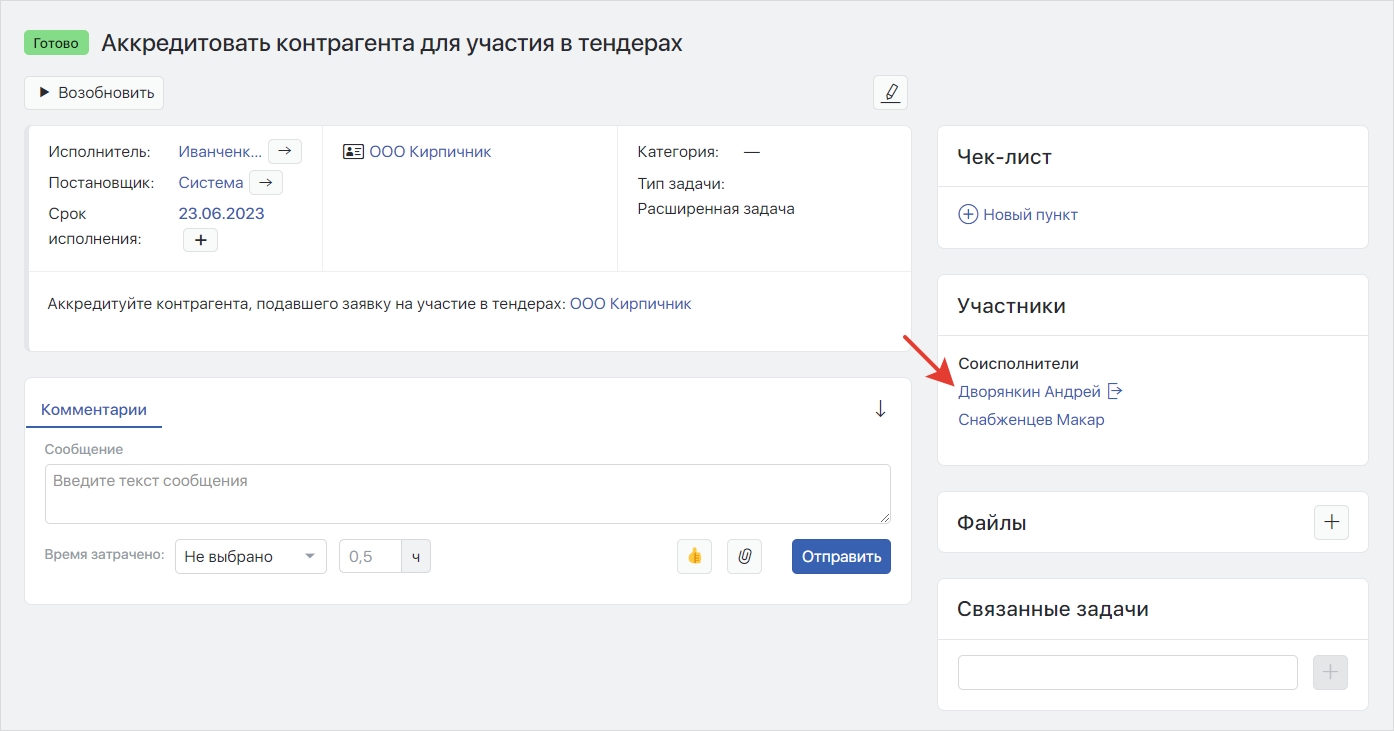Attach a file with the paperclip icon
Image resolution: width=1394 pixels, height=731 pixels.
tap(744, 557)
